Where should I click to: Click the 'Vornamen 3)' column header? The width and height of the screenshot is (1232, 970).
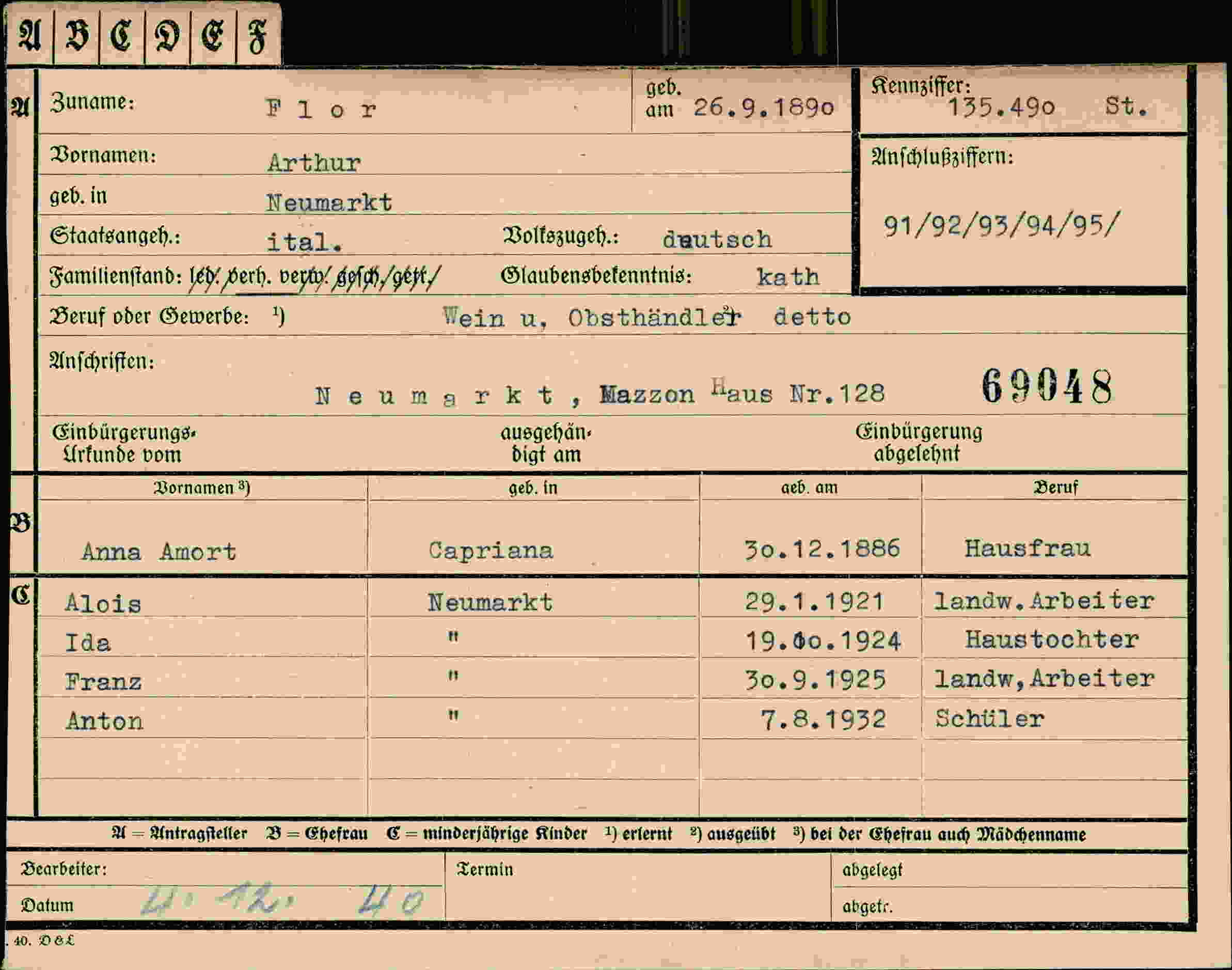(202, 489)
